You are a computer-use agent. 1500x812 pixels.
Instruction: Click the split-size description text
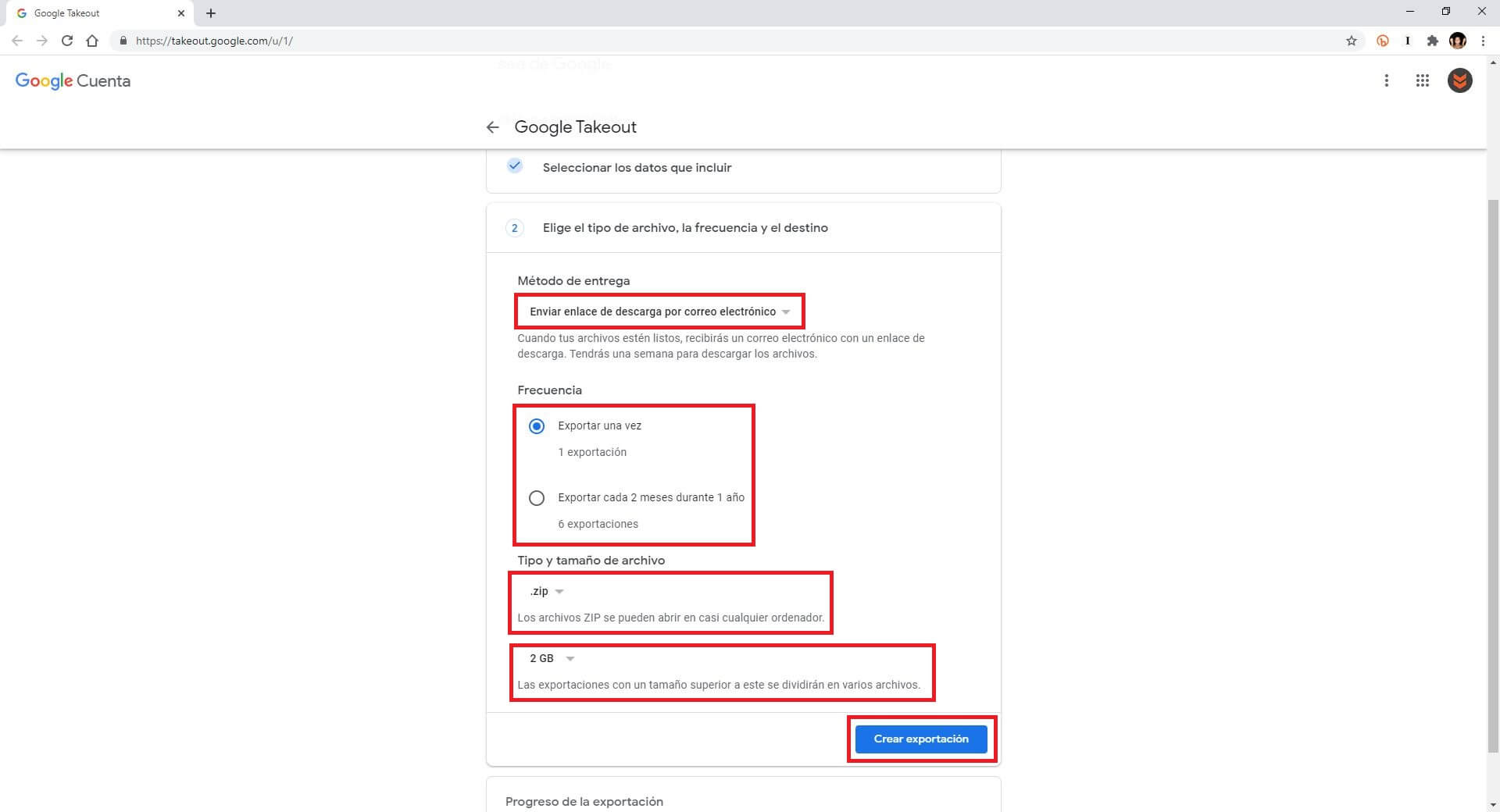point(719,685)
